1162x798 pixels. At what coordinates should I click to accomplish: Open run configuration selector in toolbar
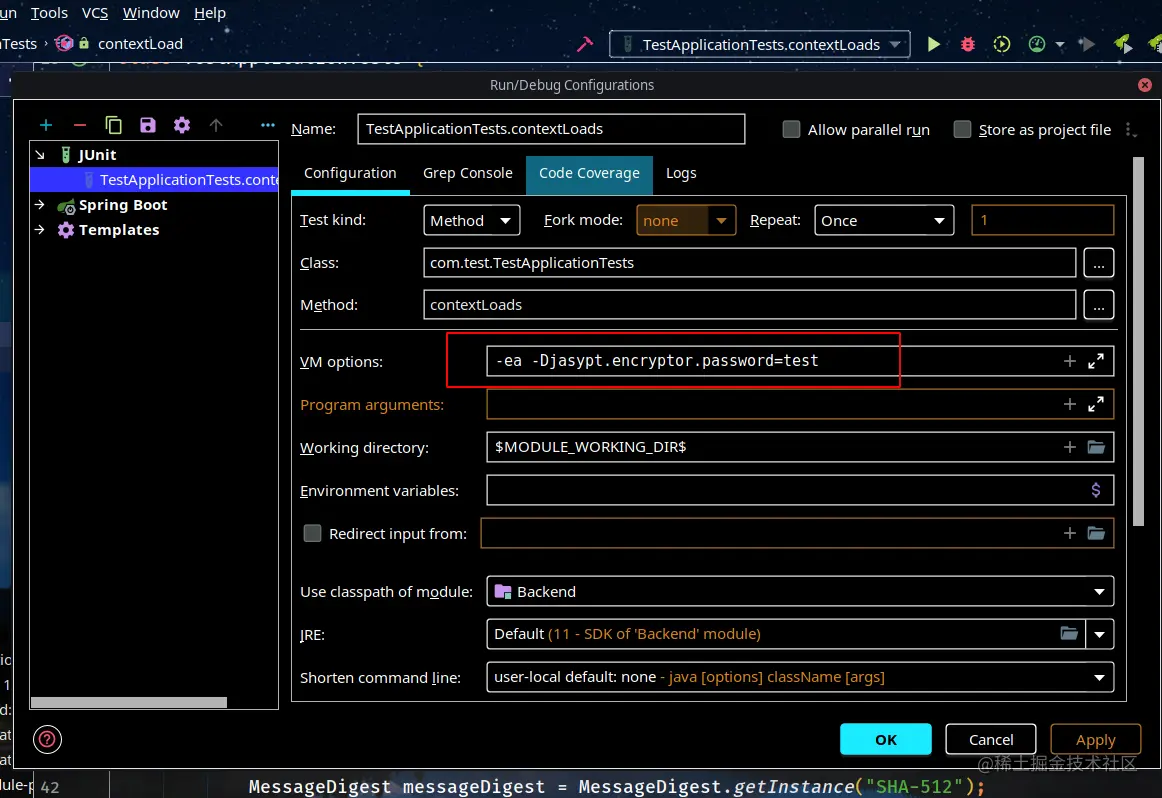click(760, 44)
